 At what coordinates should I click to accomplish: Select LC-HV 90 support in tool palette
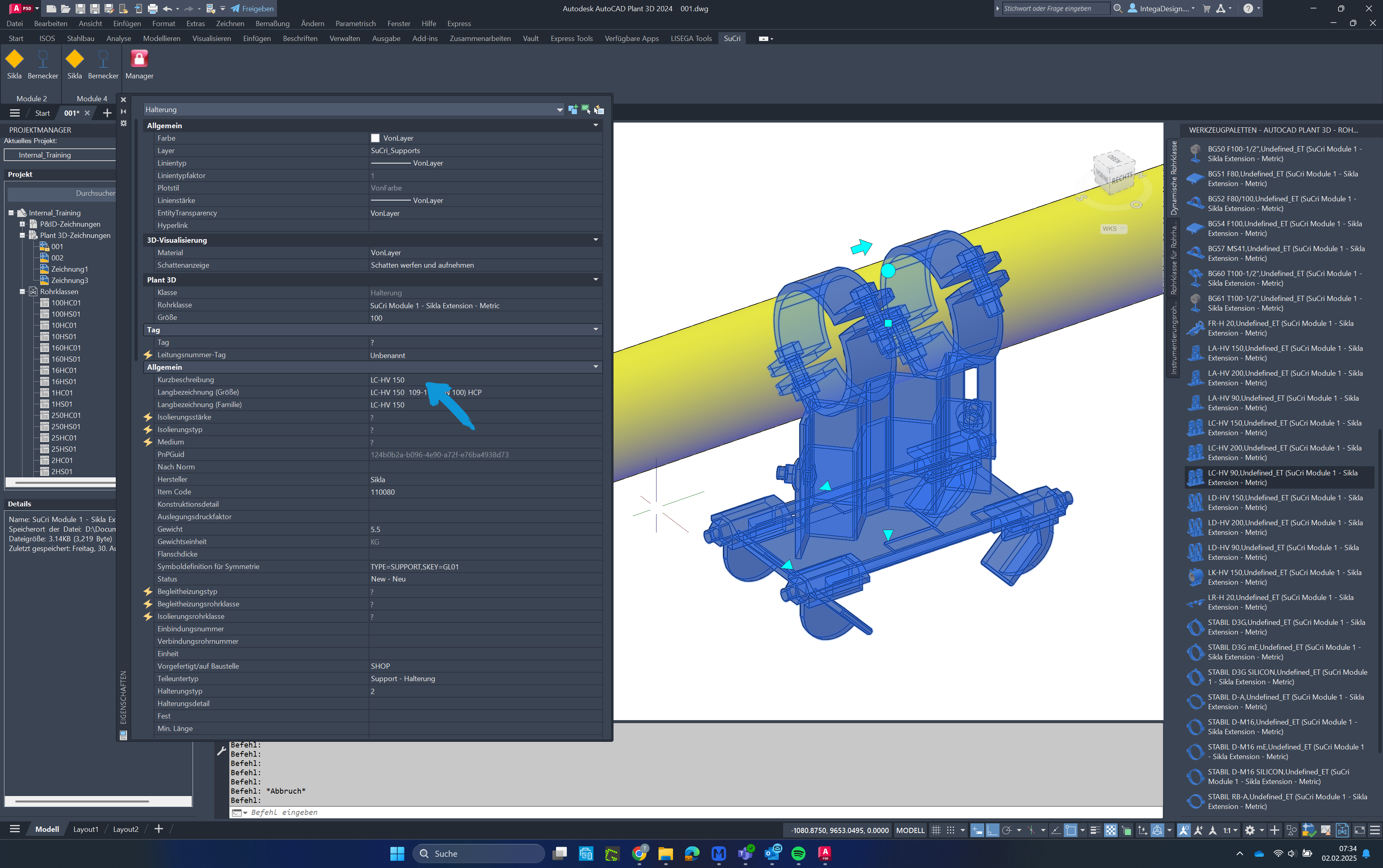coord(1280,477)
